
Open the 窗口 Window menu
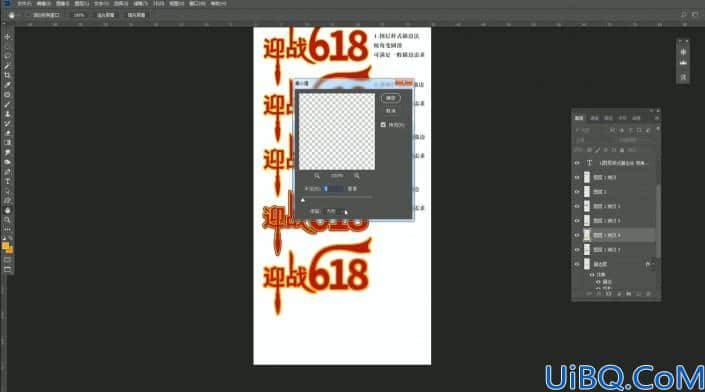coord(197,3)
